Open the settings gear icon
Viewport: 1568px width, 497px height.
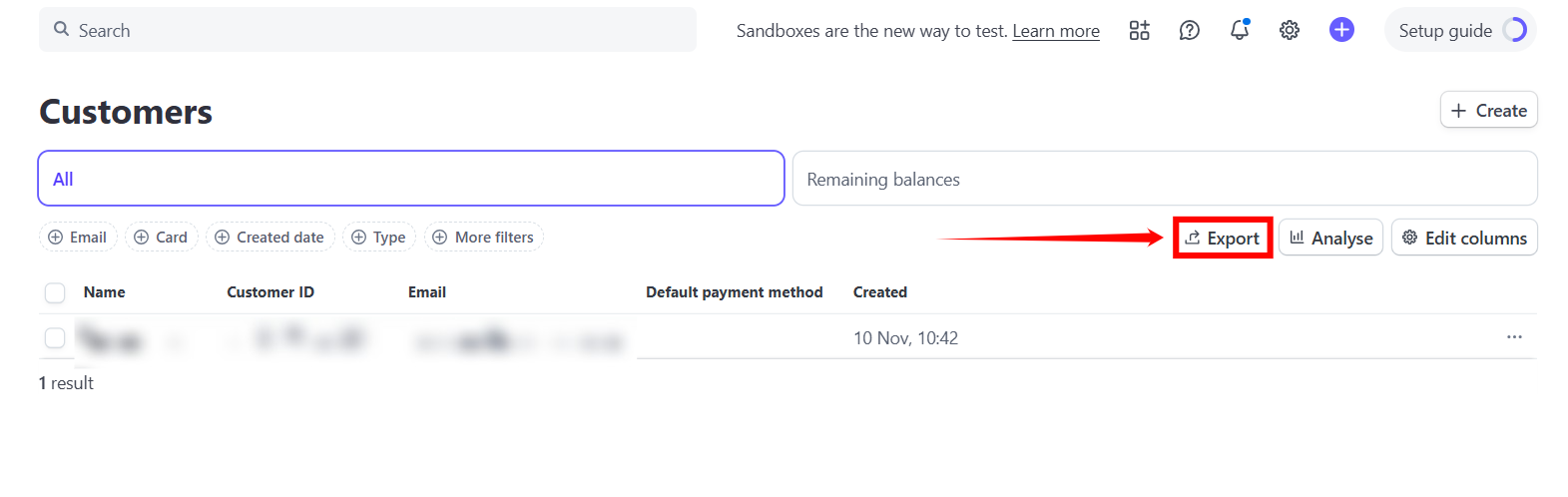1290,30
